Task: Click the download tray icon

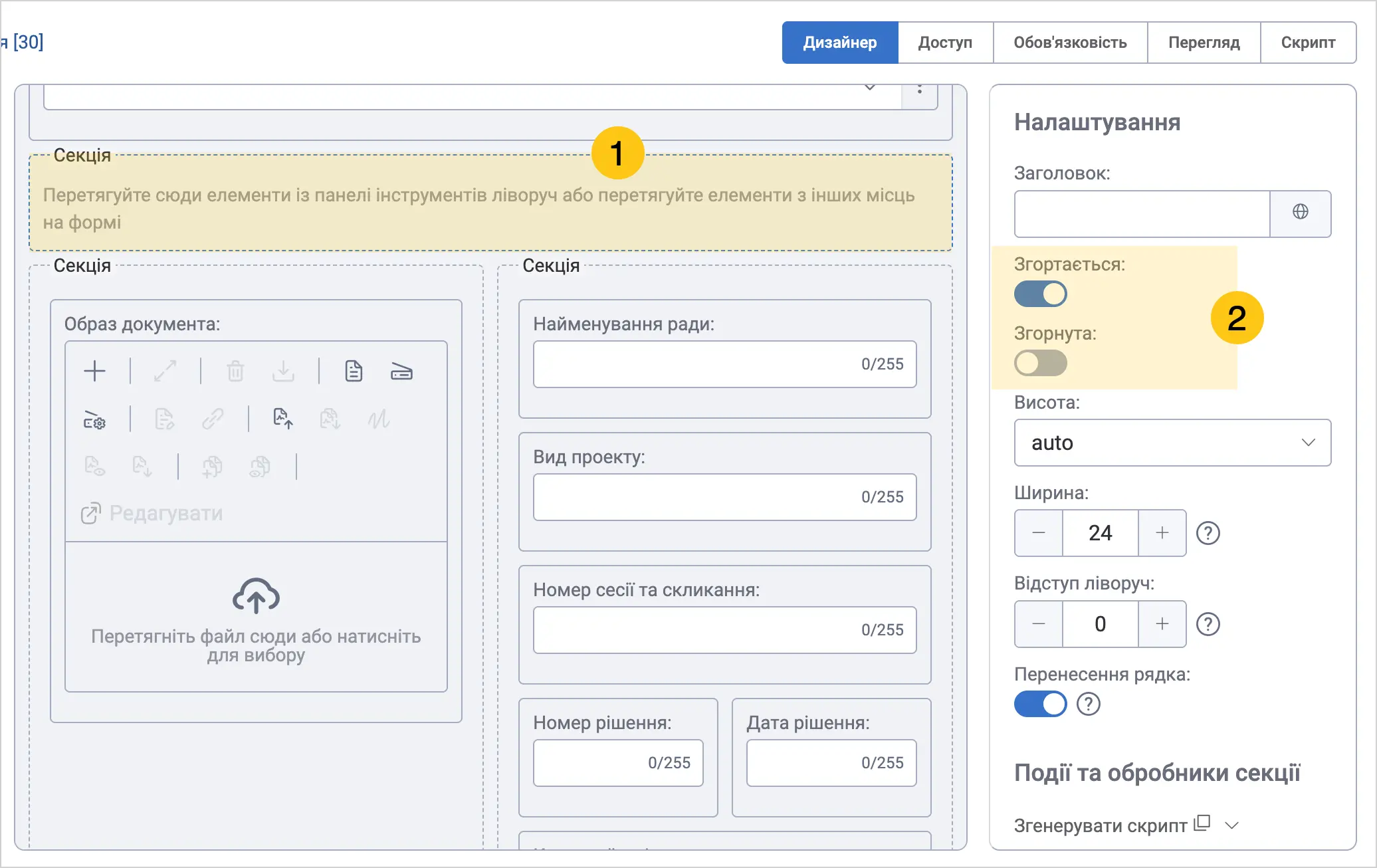Action: (x=283, y=371)
